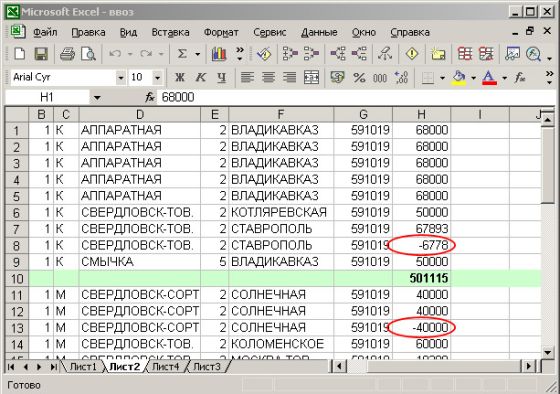
Task: Click the Trace Precedents icon
Action: 290,54
